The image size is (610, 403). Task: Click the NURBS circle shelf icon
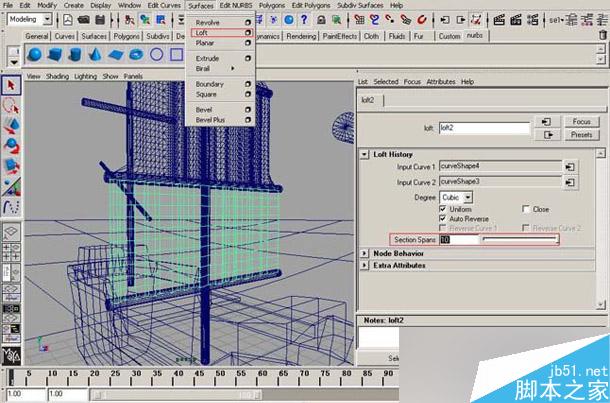tap(156, 54)
